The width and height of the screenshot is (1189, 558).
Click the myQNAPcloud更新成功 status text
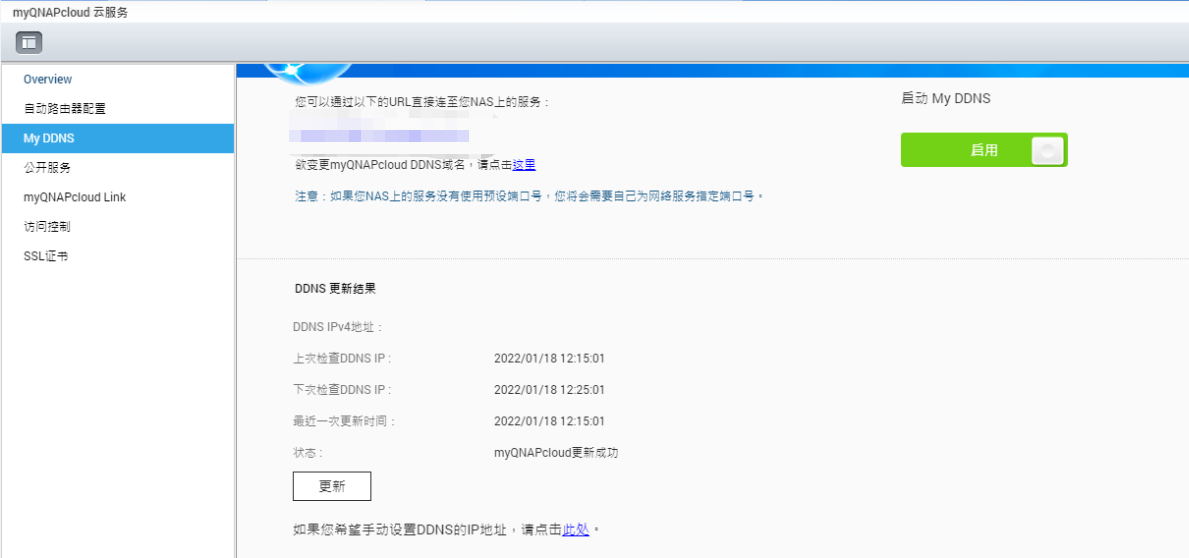[x=556, y=453]
